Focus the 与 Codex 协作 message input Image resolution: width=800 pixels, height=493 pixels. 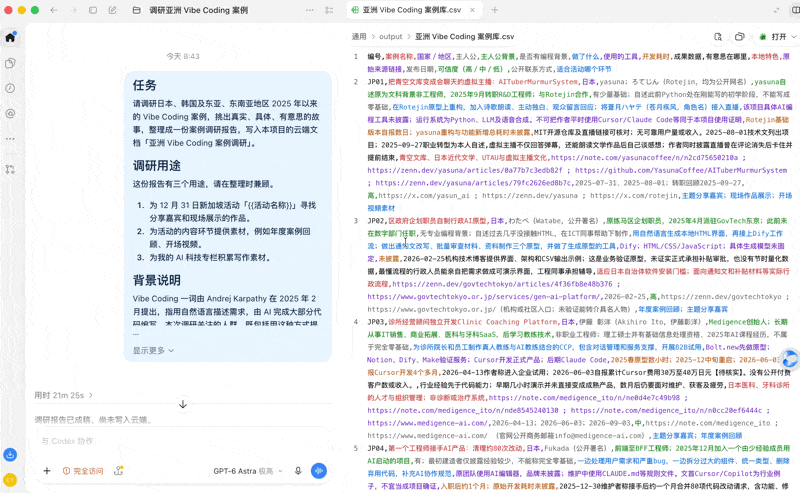(182, 441)
